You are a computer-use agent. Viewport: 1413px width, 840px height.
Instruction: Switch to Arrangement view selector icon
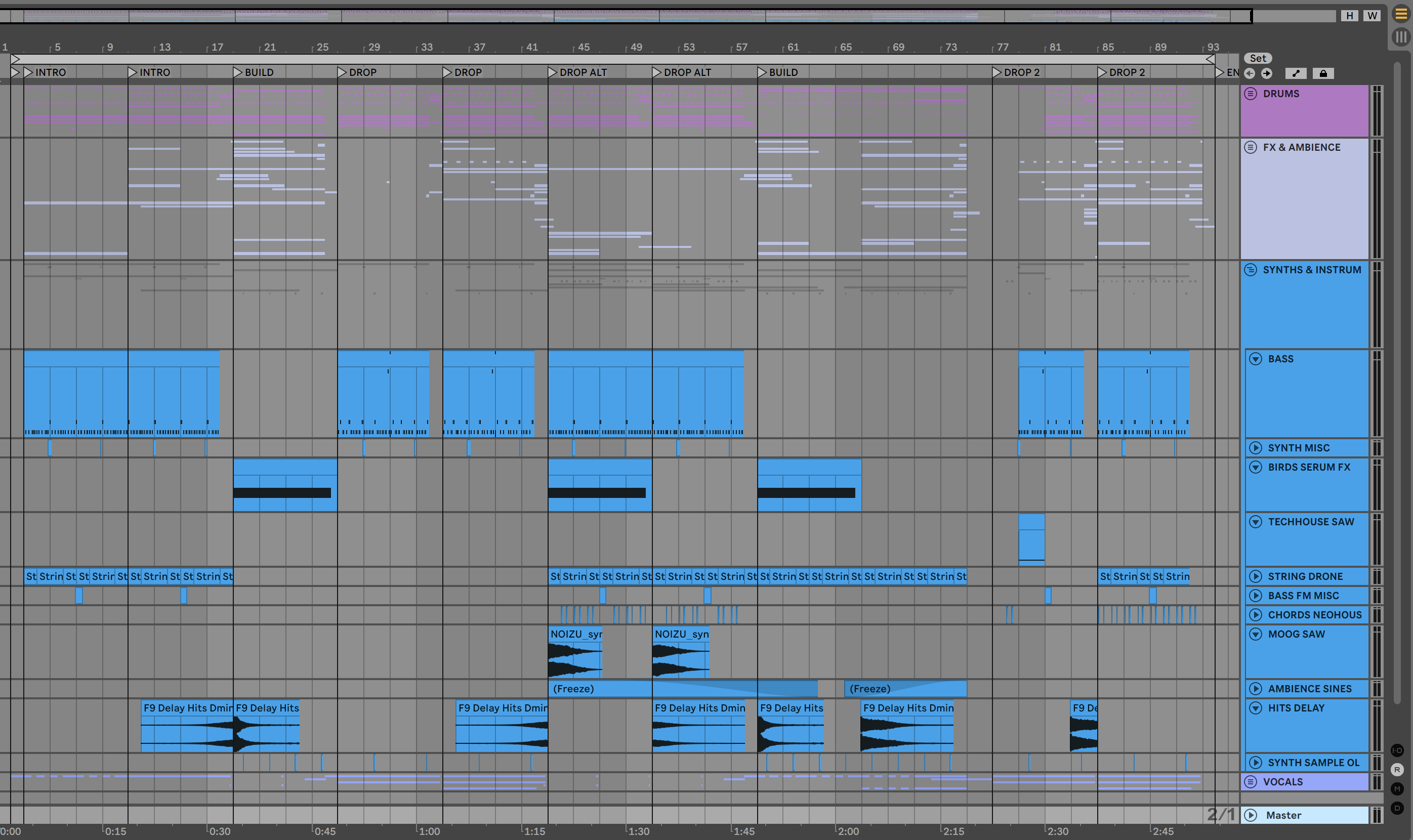(1400, 14)
